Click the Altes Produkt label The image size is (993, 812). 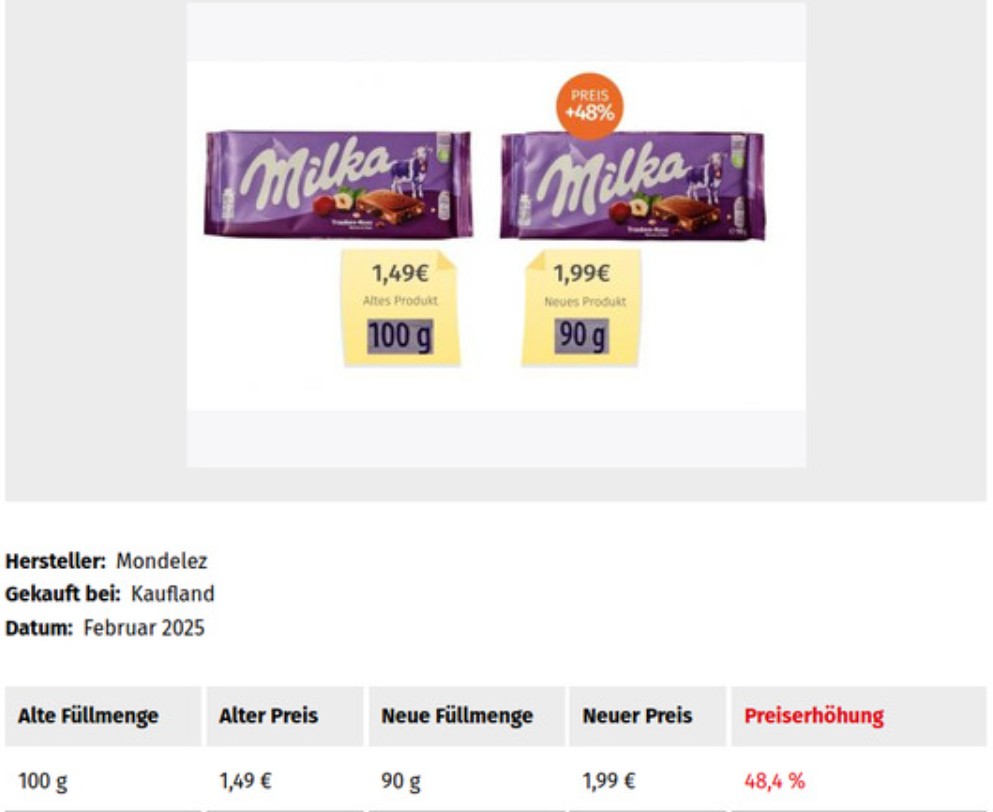click(400, 301)
